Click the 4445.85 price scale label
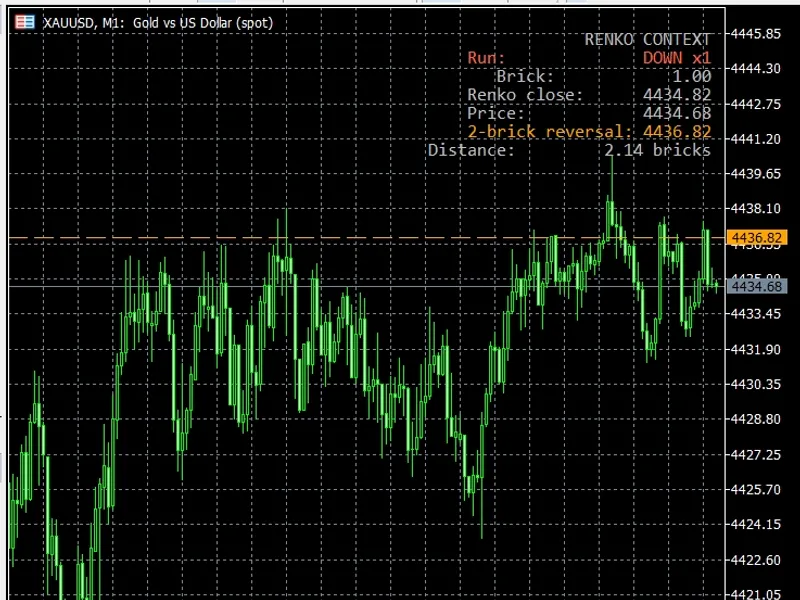800x600 pixels. [756, 34]
